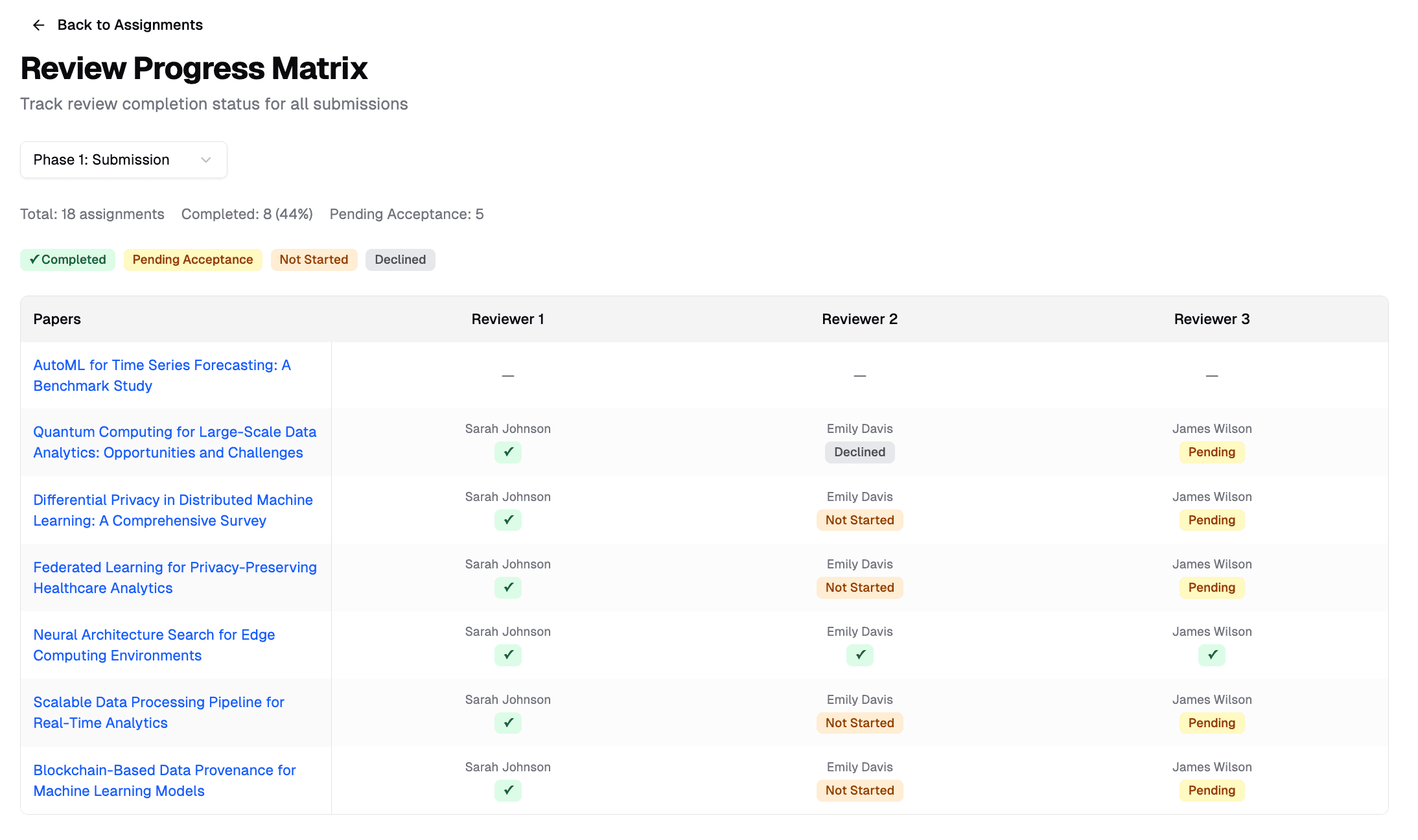Open the Quantum Computing for Large-Scale Data Analytics paper
This screenshot has width=1418, height=840.
175,442
